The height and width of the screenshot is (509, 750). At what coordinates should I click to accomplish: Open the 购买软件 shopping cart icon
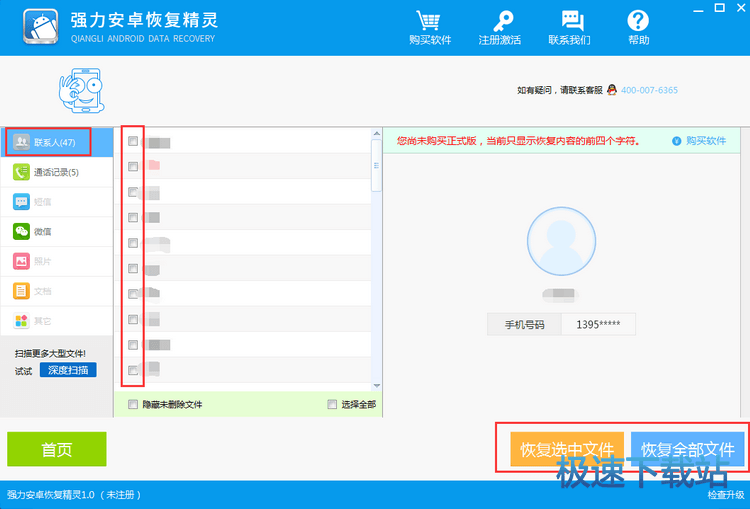pos(428,21)
